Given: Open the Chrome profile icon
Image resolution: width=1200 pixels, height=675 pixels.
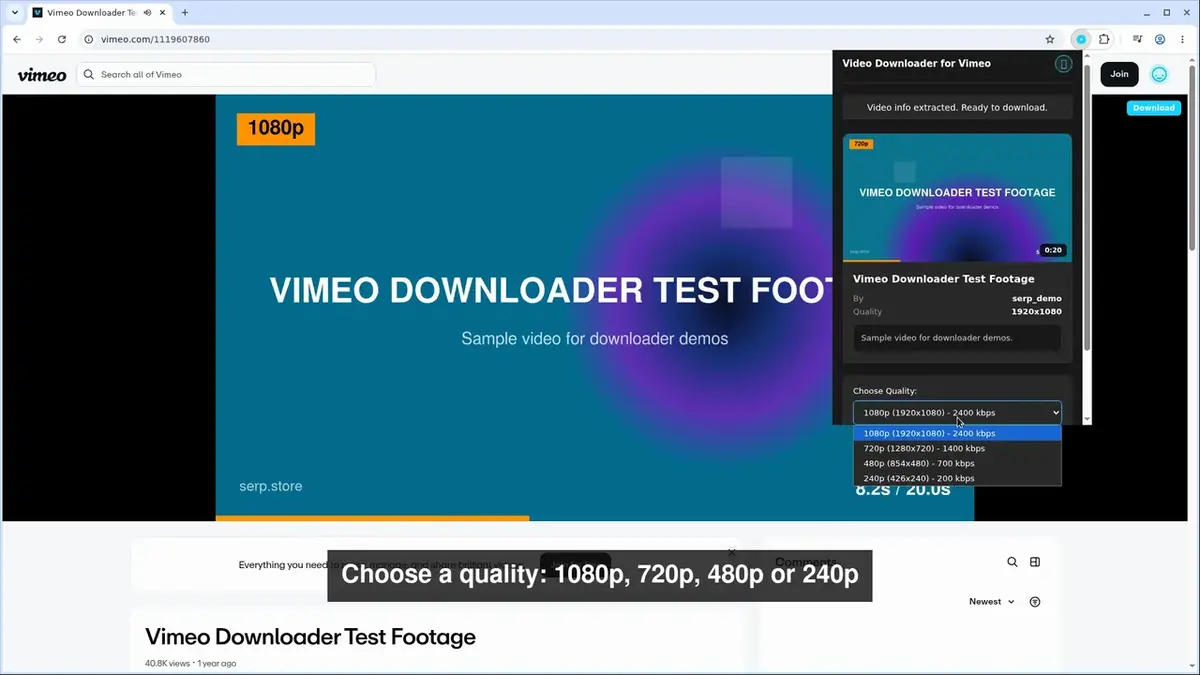Looking at the screenshot, I should 1160,39.
